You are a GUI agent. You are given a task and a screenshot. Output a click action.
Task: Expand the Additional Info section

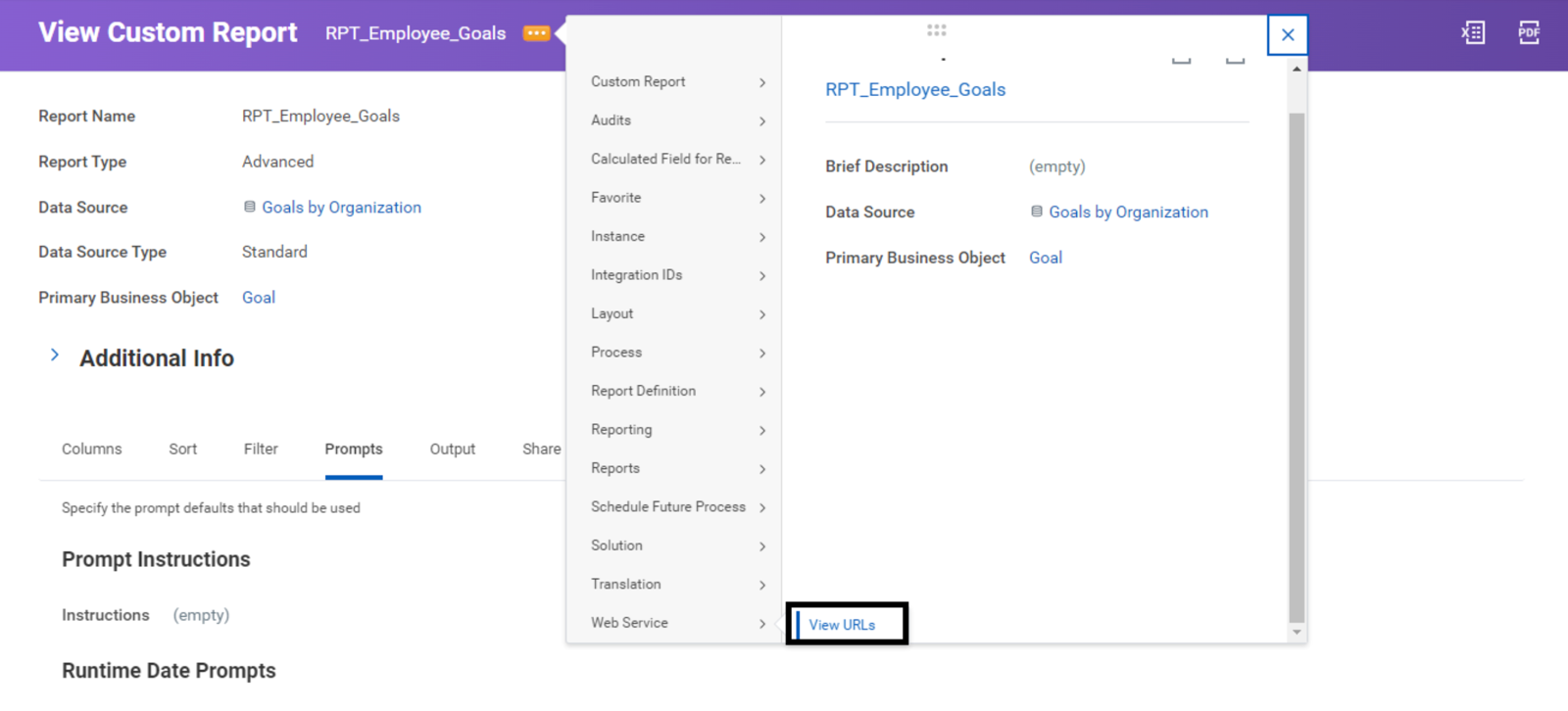55,355
